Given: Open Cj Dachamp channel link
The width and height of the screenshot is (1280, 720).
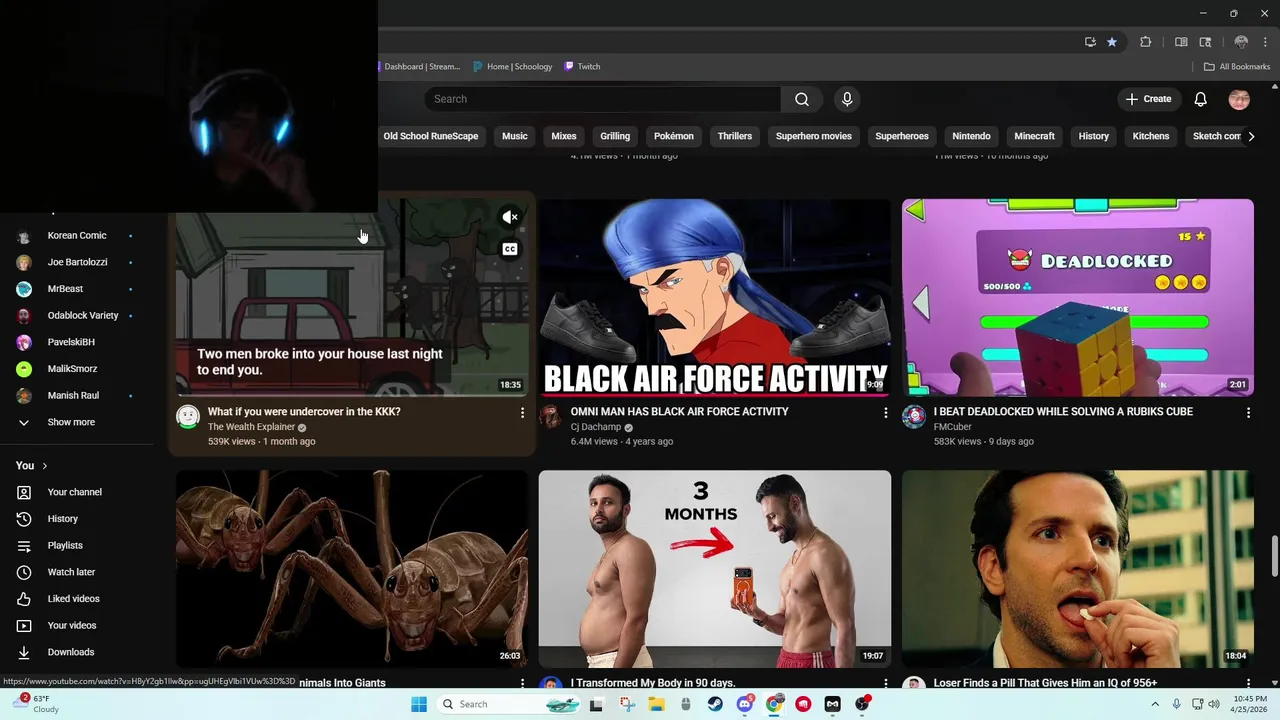Looking at the screenshot, I should click(596, 427).
